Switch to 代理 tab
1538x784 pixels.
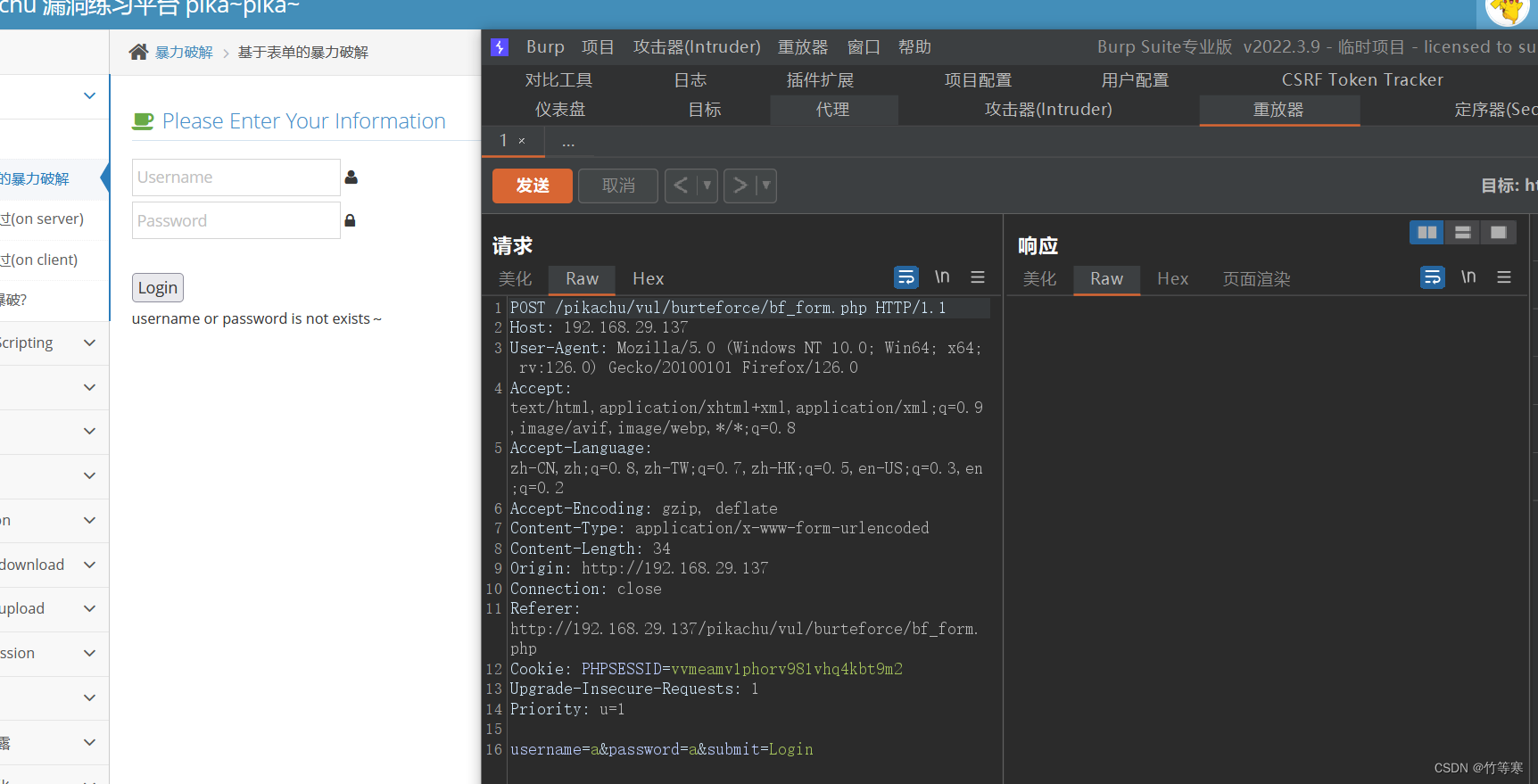coord(833,110)
